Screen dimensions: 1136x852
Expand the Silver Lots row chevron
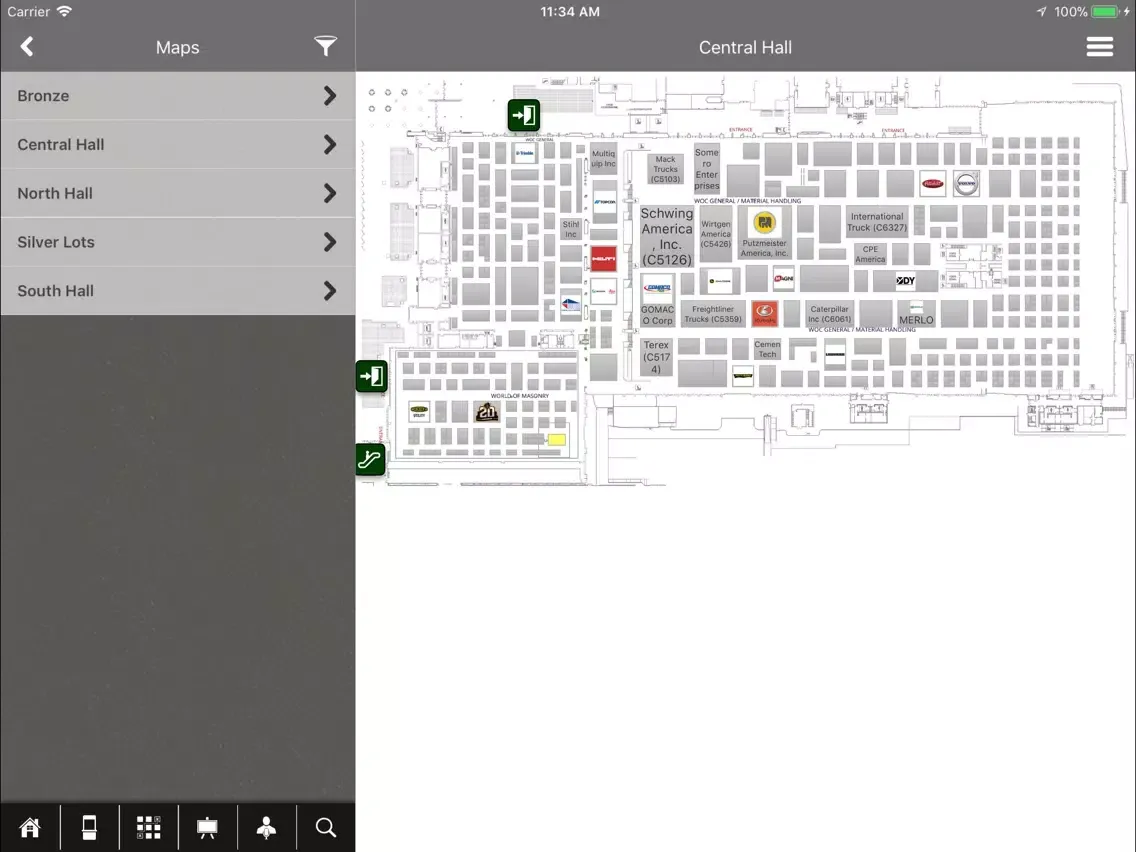point(330,242)
